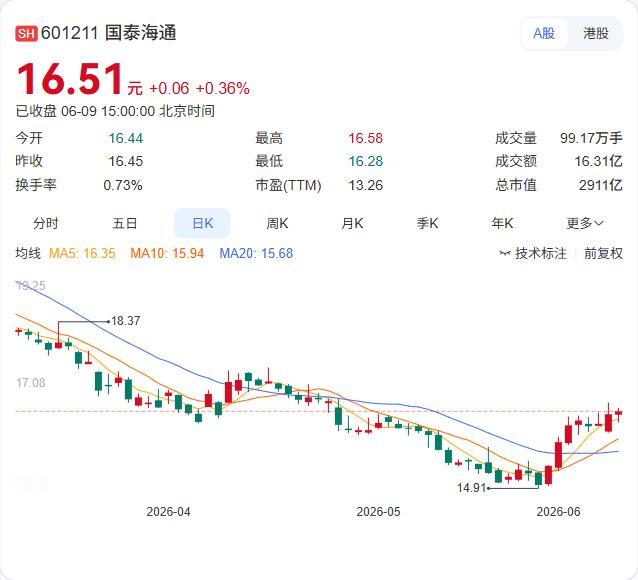Click the latest candlestick at chart's right edge
The width and height of the screenshot is (638, 580).
click(618, 414)
